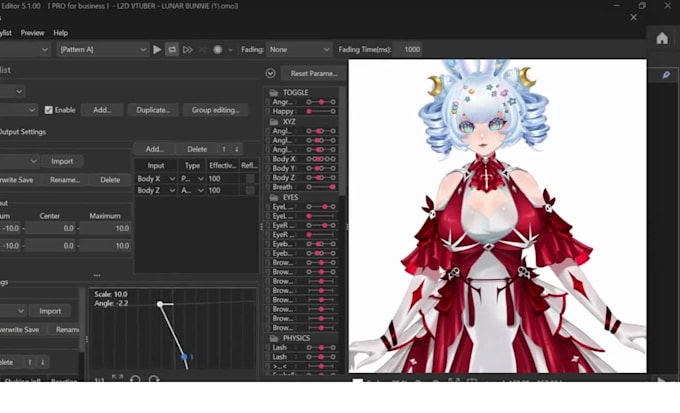The height and width of the screenshot is (413, 680).
Task: Adjust the Body Y parameter slider
Action: (x=321, y=168)
